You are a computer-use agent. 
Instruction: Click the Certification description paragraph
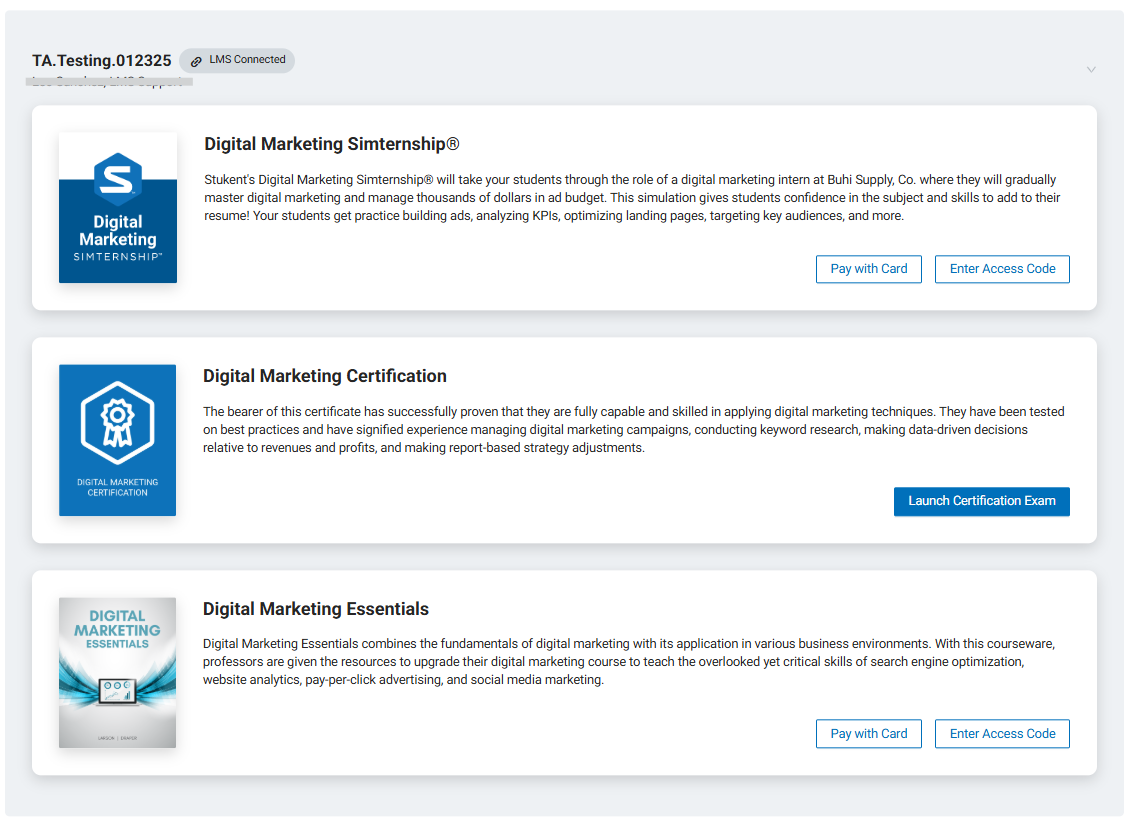coord(633,430)
